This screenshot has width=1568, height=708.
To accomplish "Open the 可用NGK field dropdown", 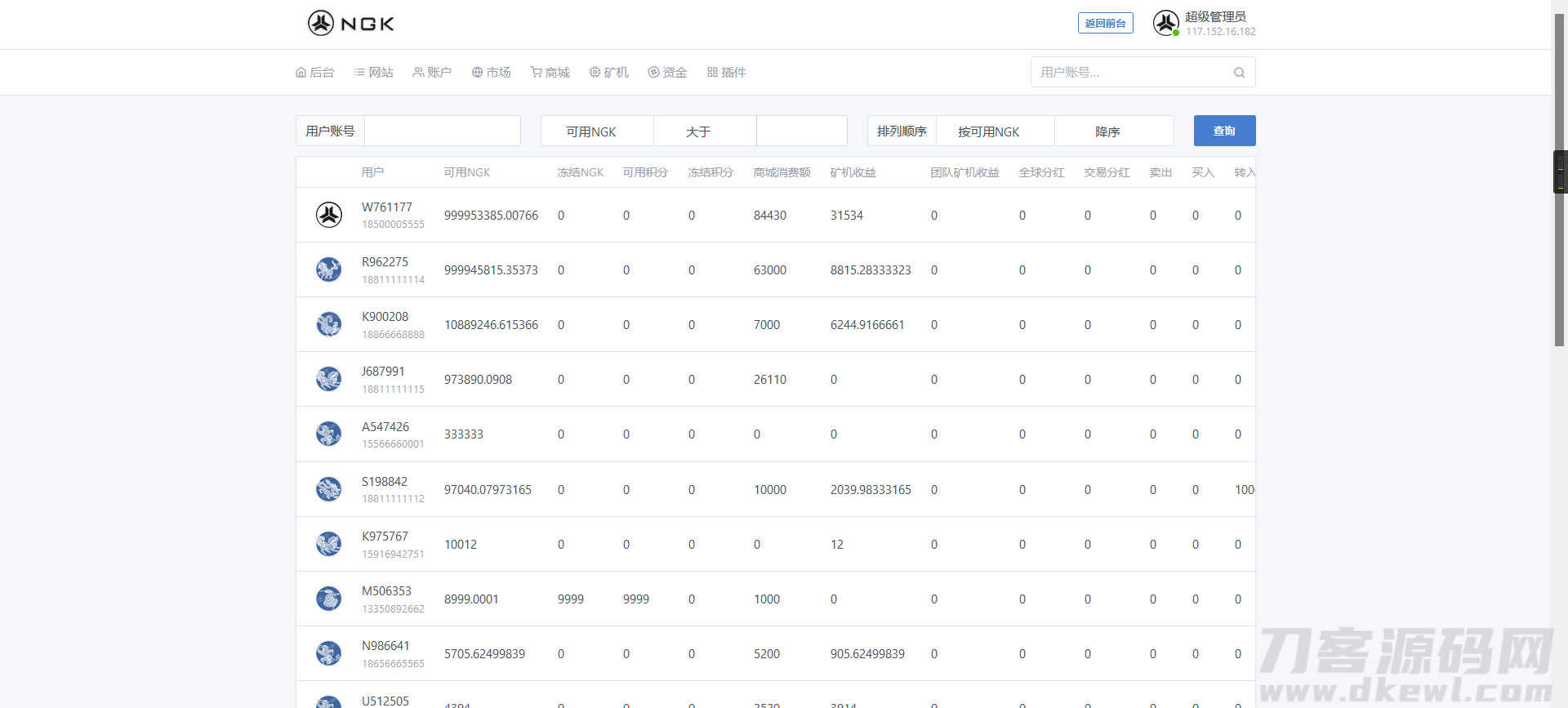I will [597, 131].
